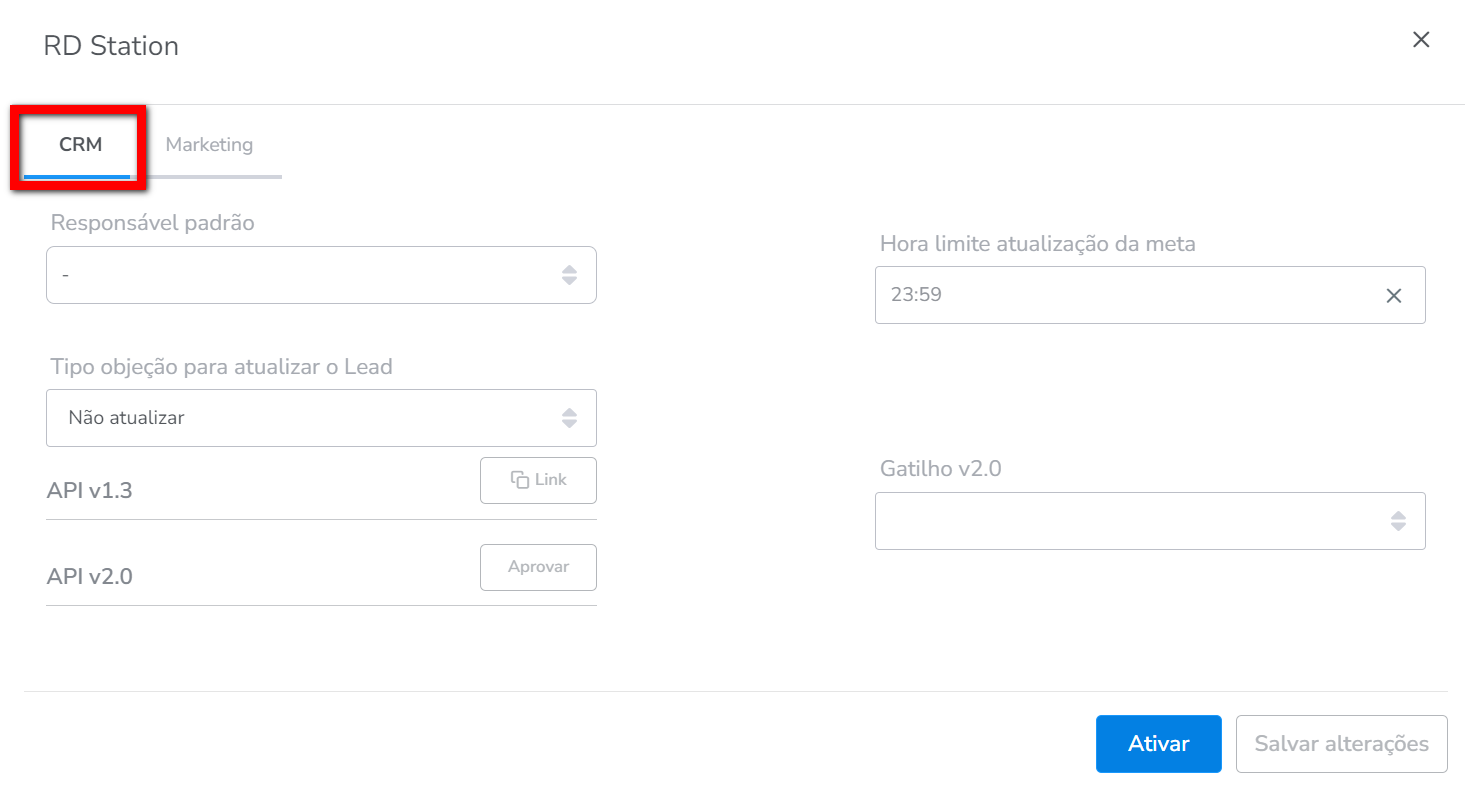Click the API v2.0 label
Viewport: 1470px width, 794px height.
coord(89,577)
